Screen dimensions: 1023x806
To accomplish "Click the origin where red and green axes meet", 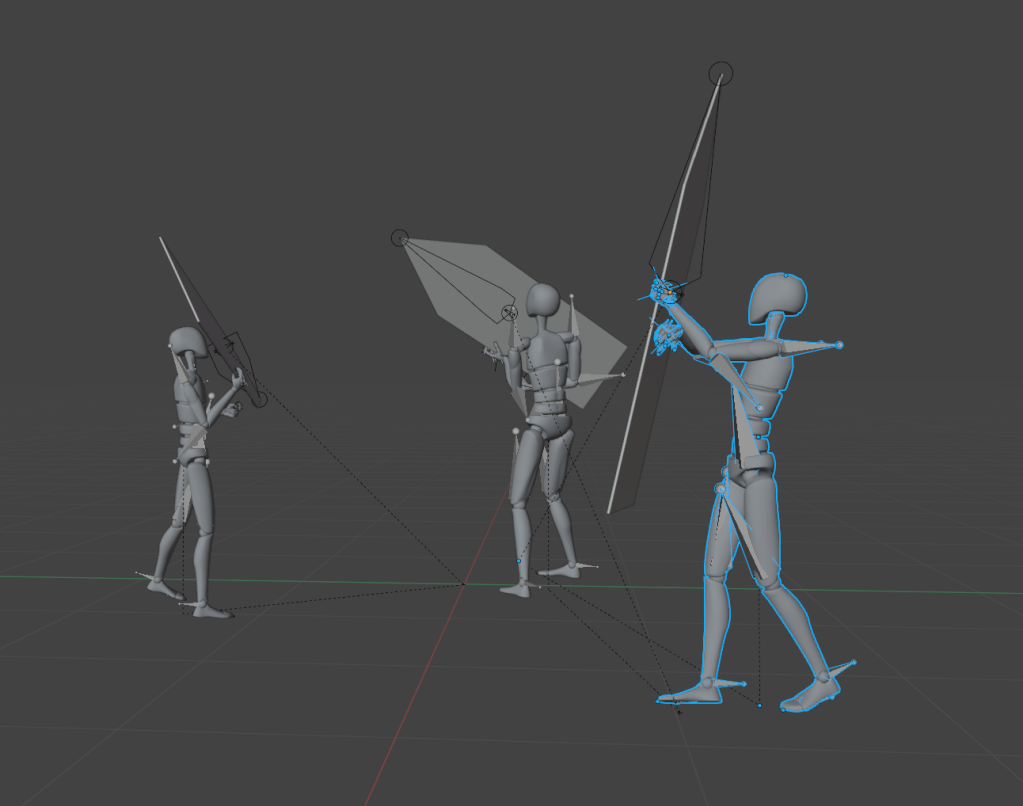I will click(464, 584).
